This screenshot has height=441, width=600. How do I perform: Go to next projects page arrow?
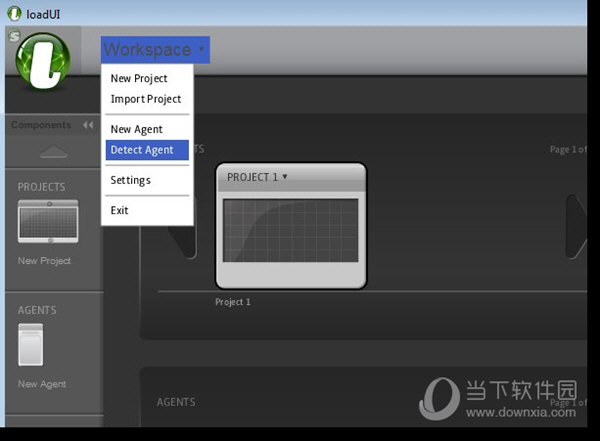click(x=576, y=227)
